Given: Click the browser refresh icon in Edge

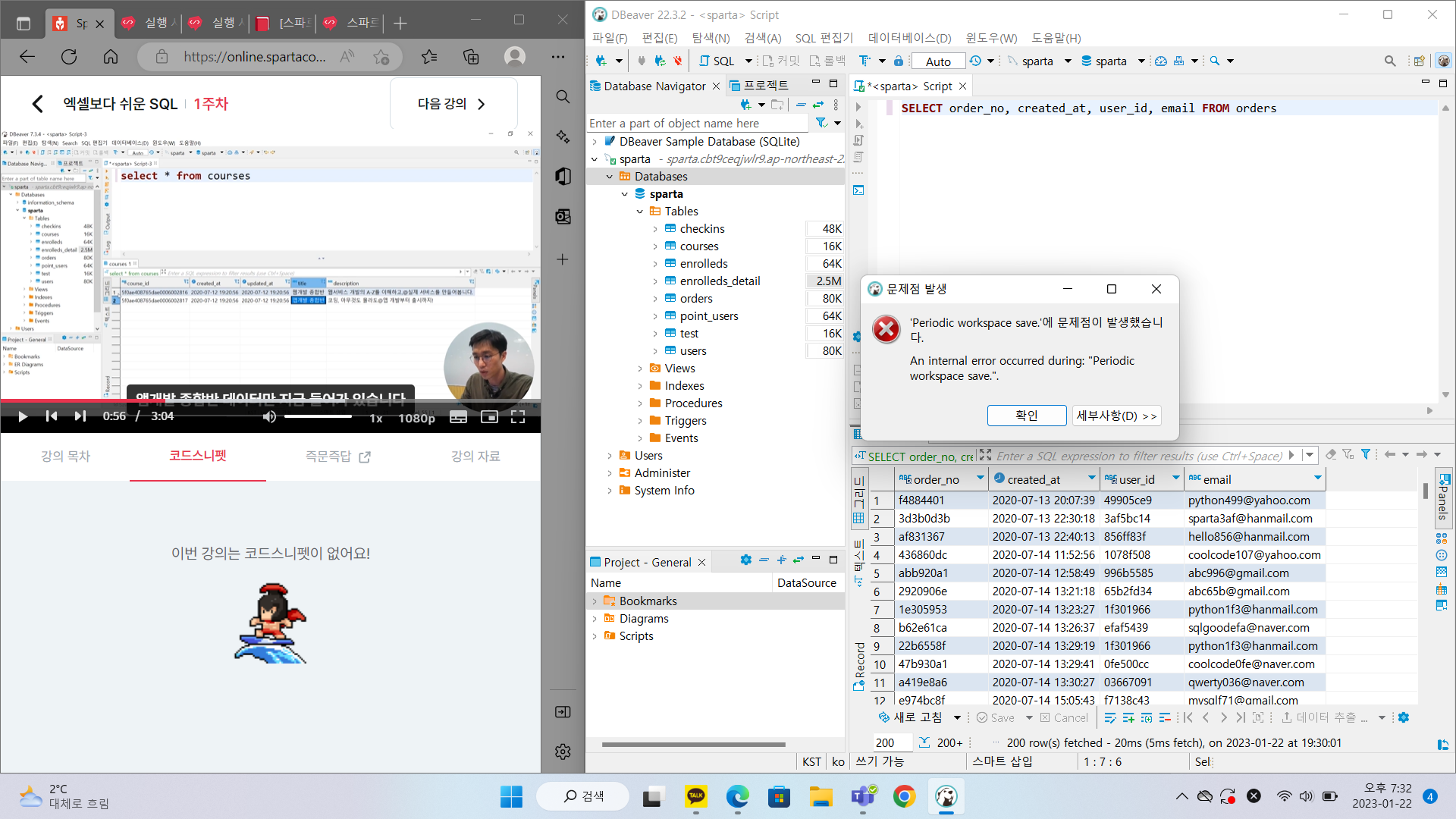Looking at the screenshot, I should point(69,57).
